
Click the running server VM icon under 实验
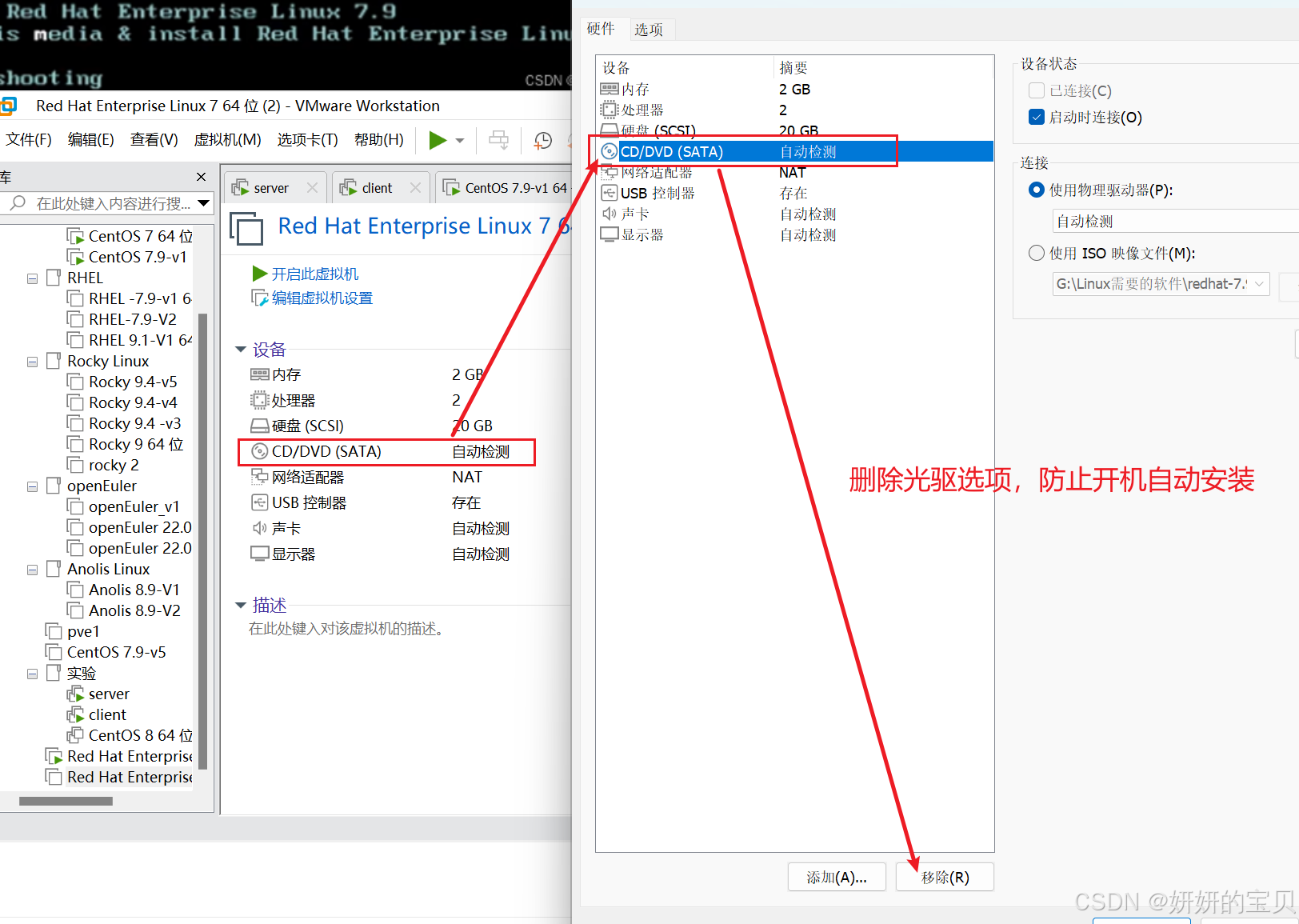click(76, 694)
